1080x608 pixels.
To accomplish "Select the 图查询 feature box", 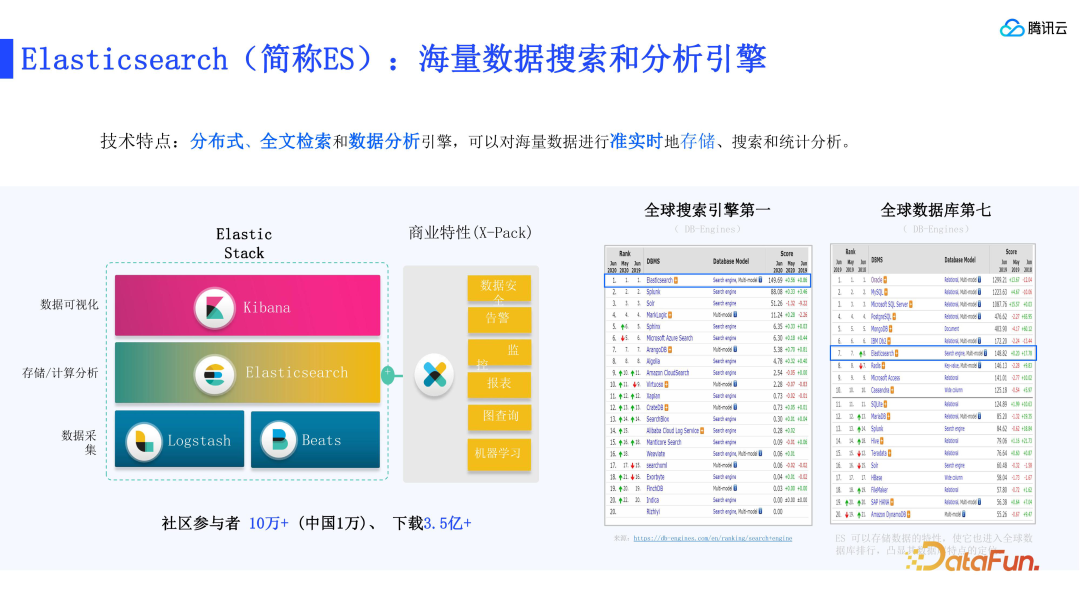I will click(x=498, y=416).
